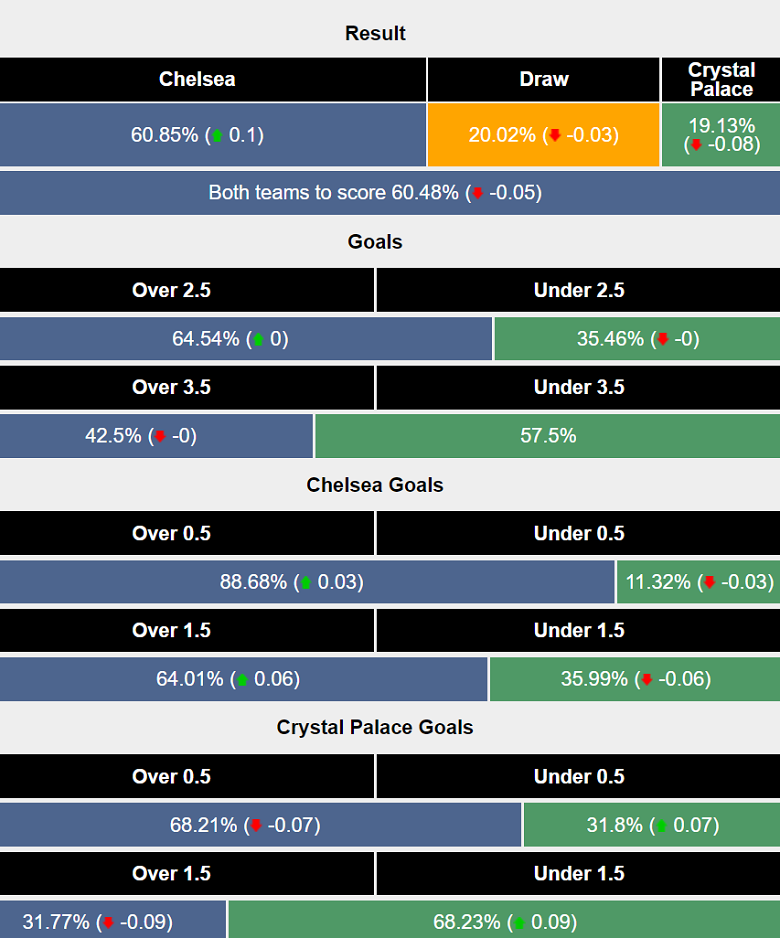Click green arrow beside 88.68%

(305, 582)
